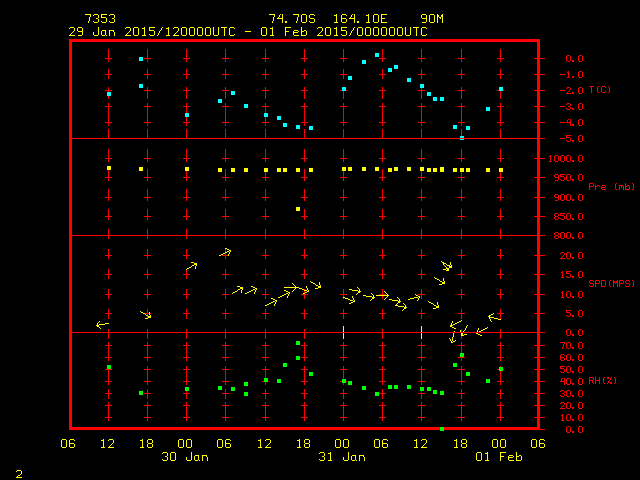Click the green humidity point at 0%
This screenshot has height=480, width=640.
pos(442,429)
